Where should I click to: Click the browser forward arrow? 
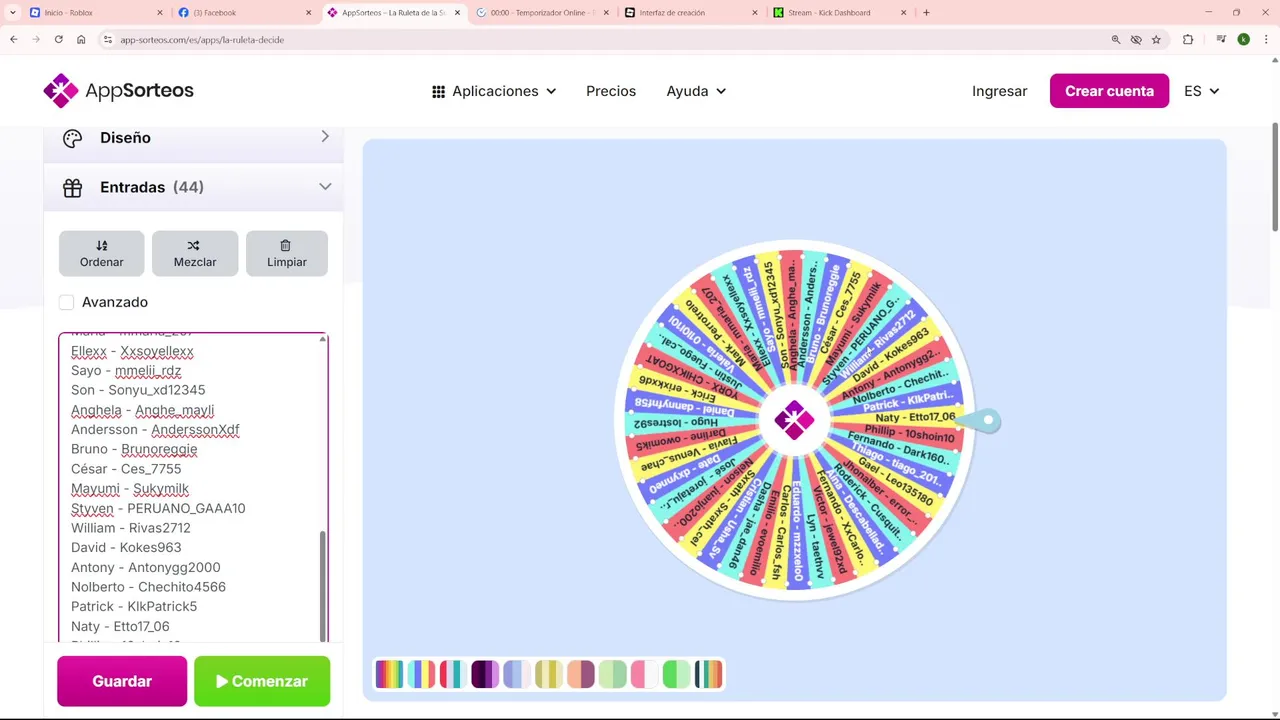click(36, 39)
